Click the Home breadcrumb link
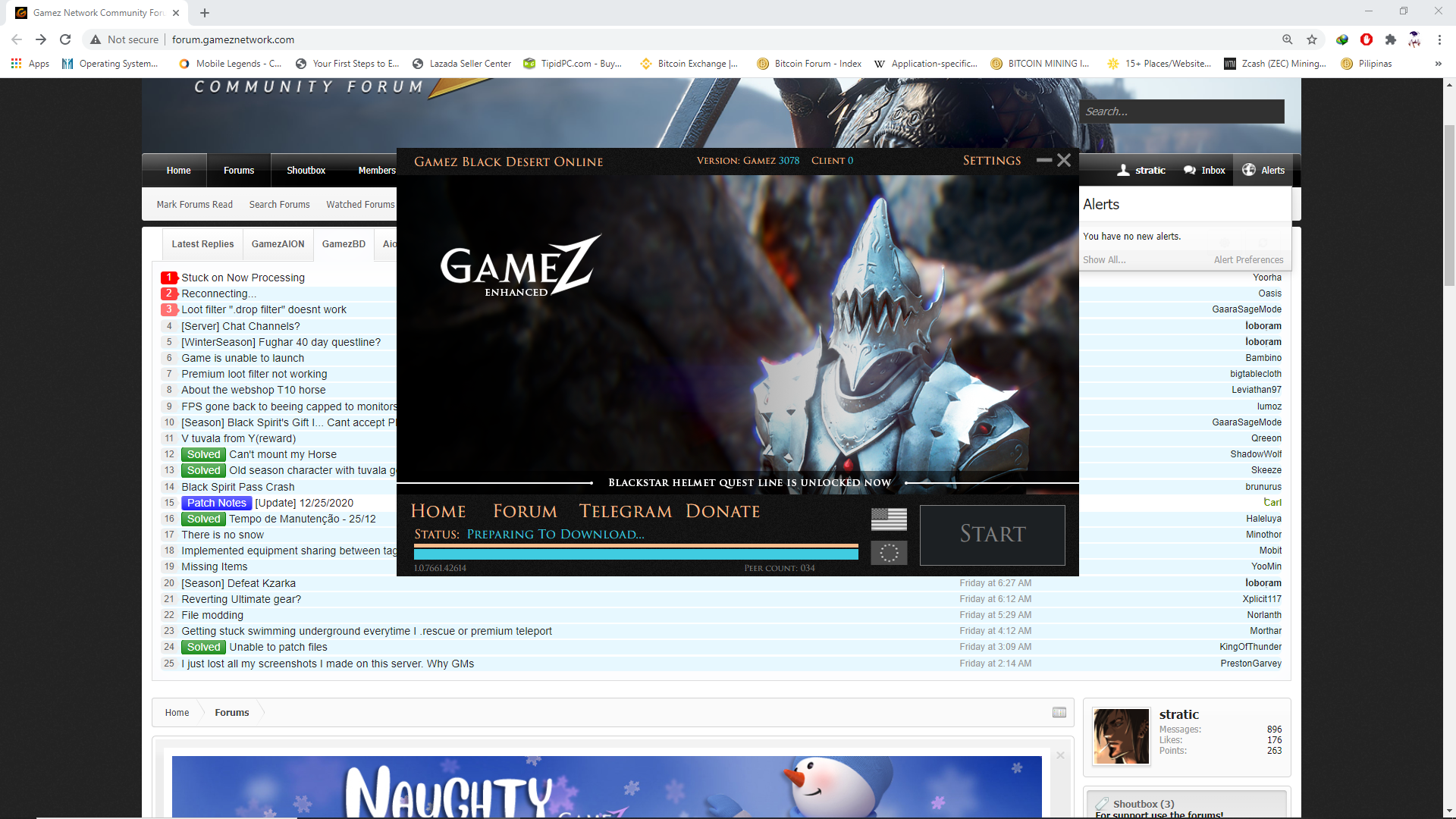Image resolution: width=1456 pixels, height=819 pixels. (x=177, y=713)
